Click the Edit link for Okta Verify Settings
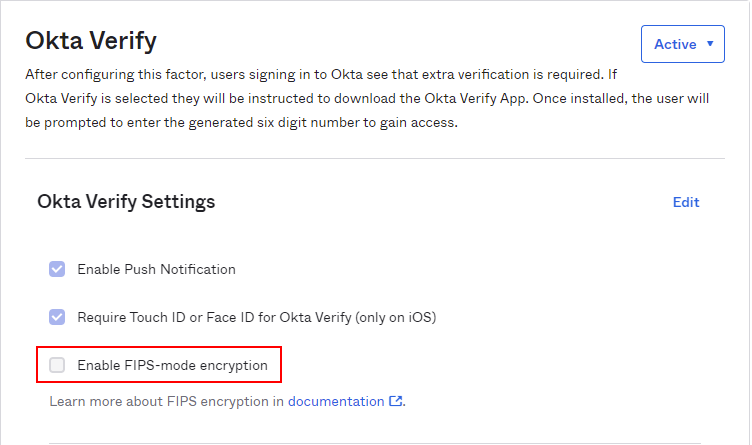Screen dimensions: 752x445 686,202
